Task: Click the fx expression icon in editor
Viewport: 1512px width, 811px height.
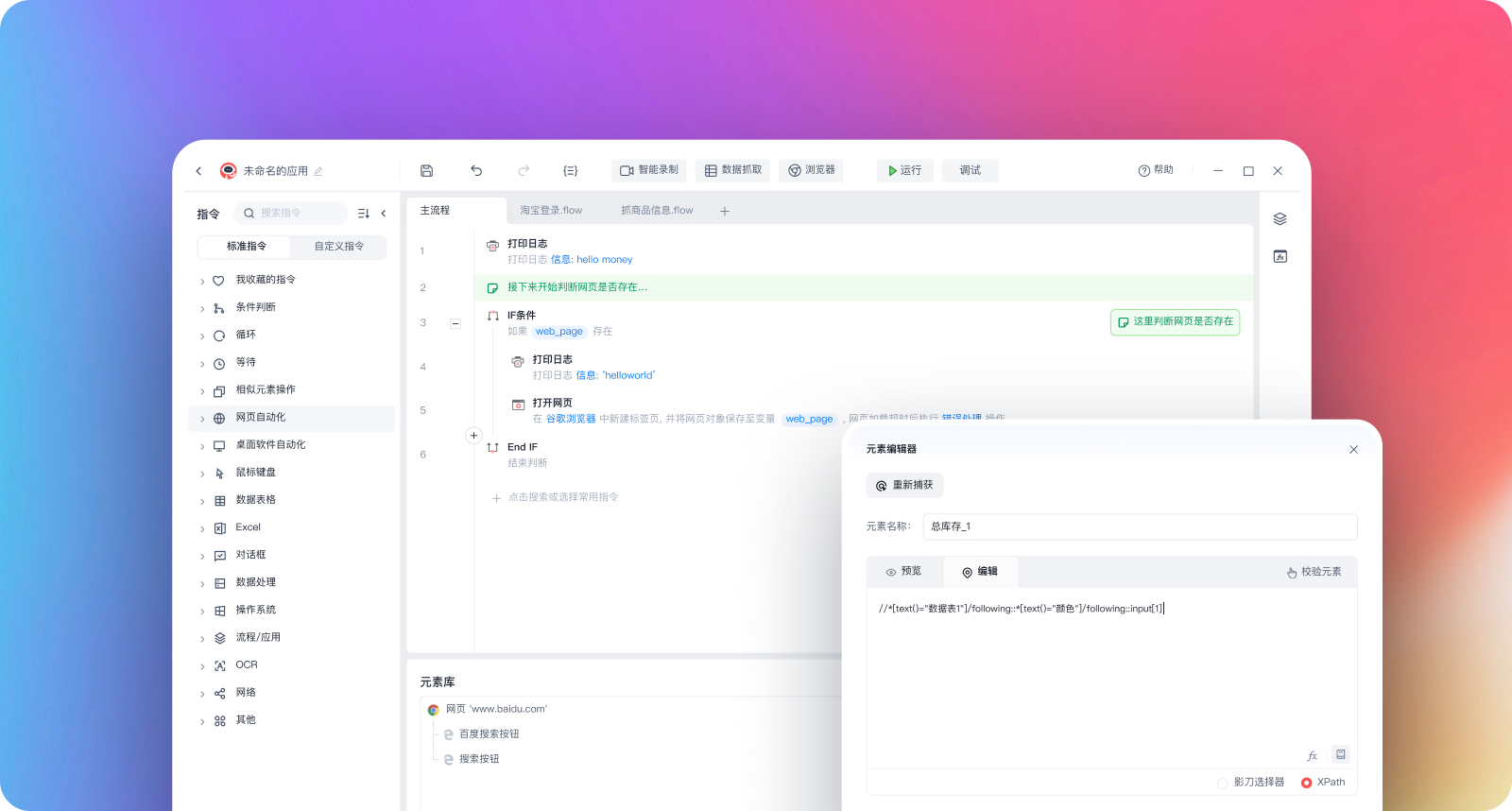Action: point(1312,755)
